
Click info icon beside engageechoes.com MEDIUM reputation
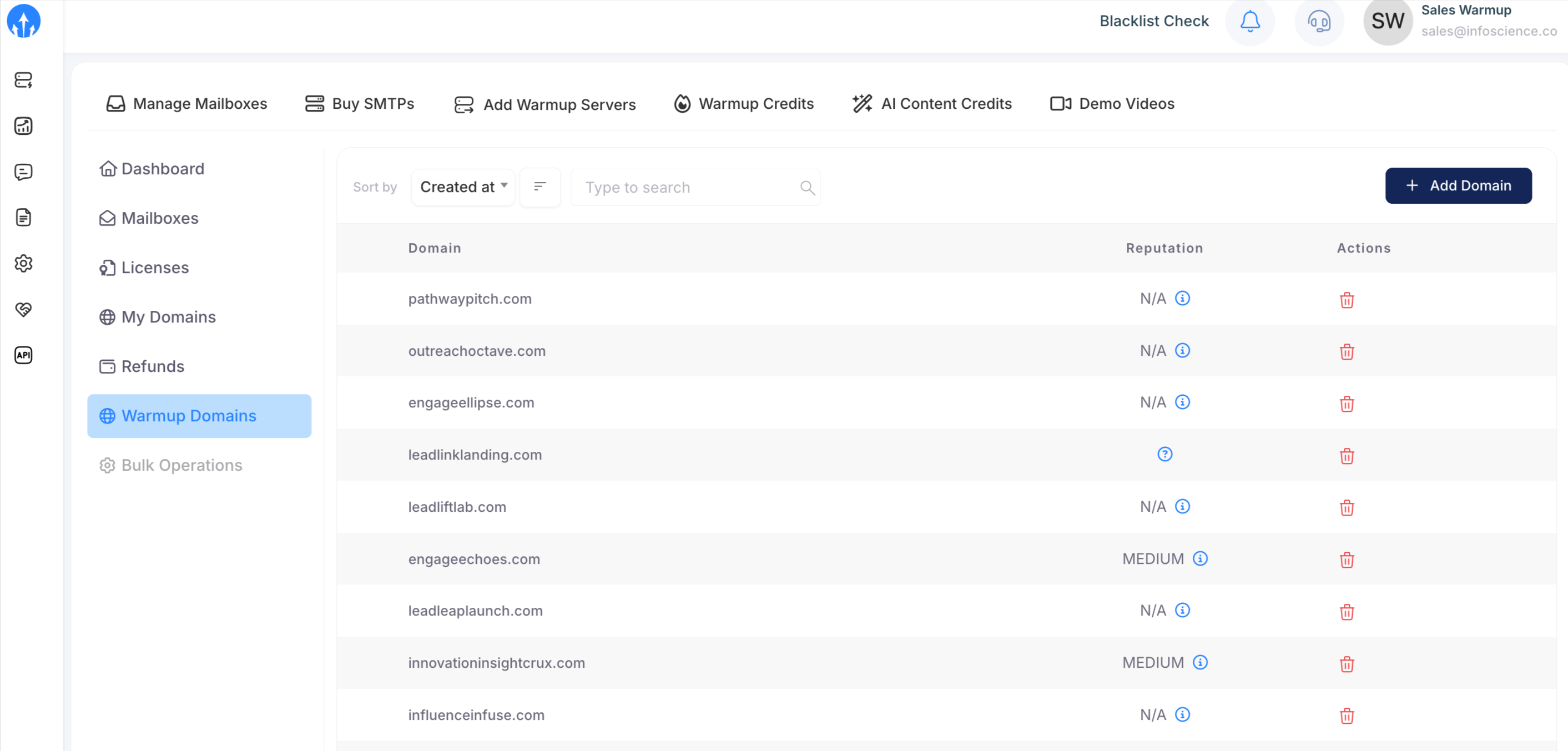1200,558
